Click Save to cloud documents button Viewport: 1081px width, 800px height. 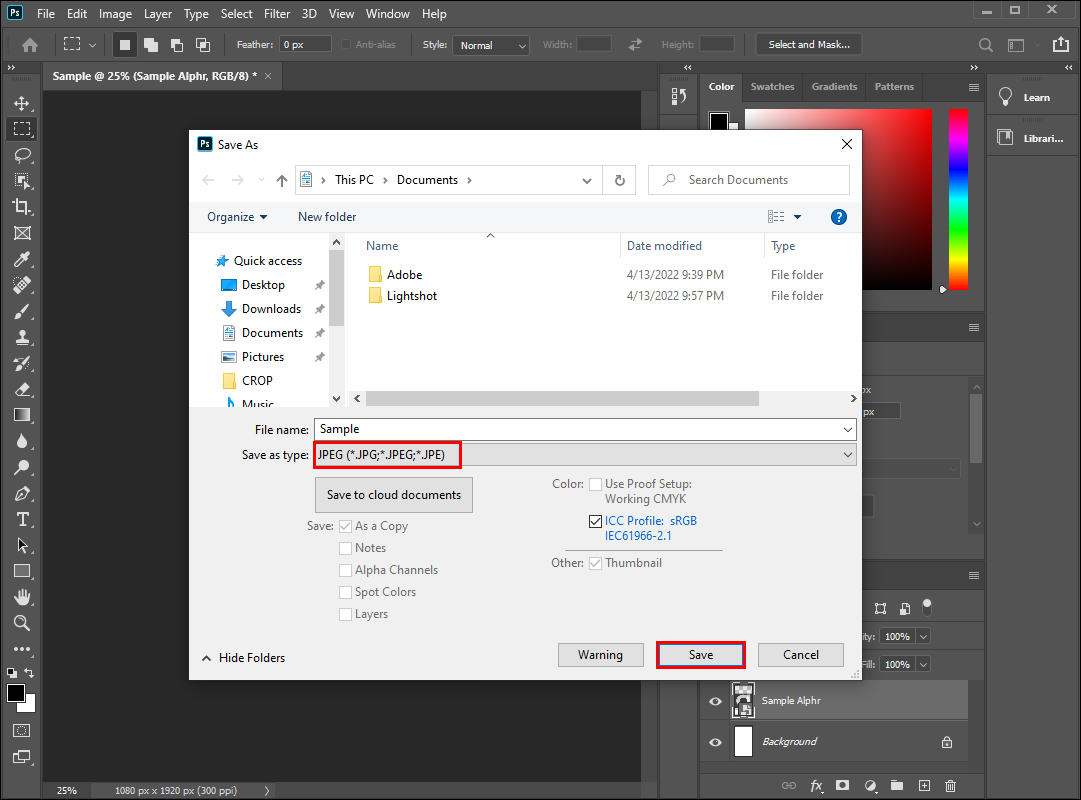click(393, 495)
